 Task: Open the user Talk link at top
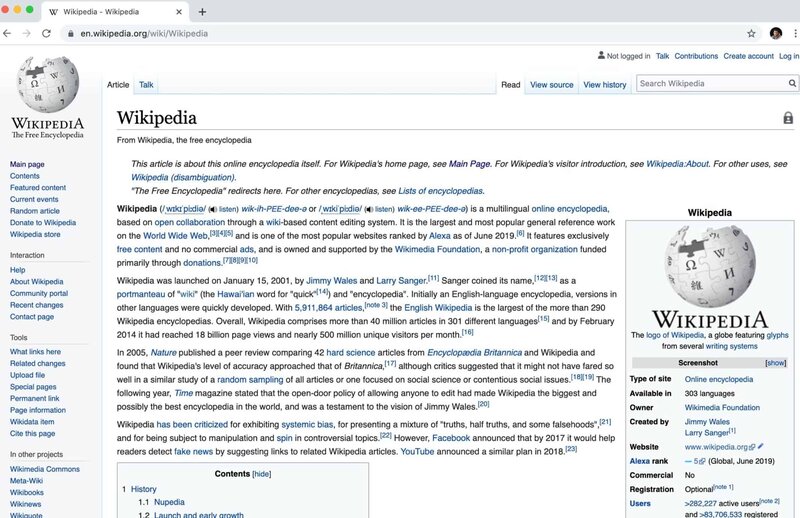[662, 56]
